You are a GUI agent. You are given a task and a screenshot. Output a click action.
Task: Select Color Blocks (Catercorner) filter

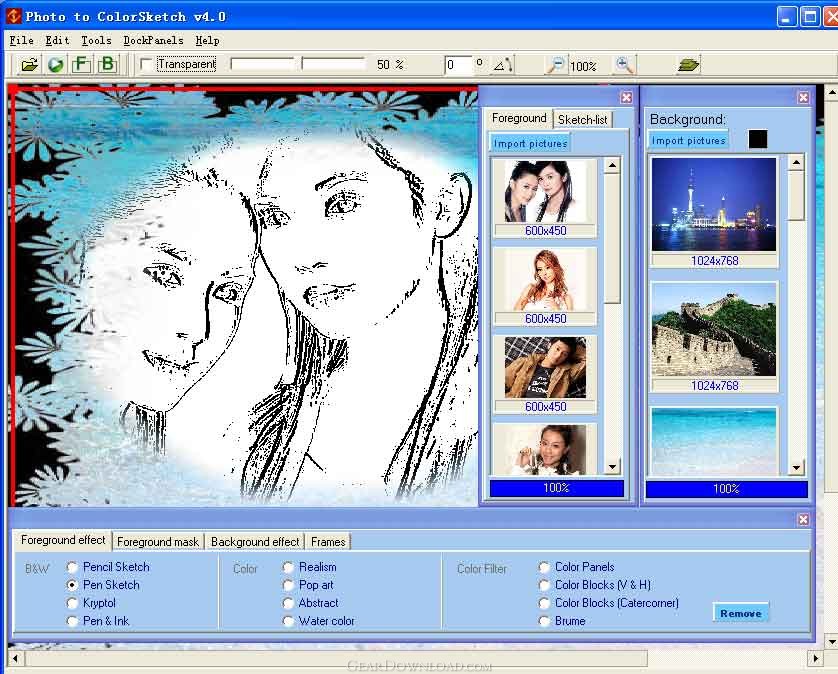[x=544, y=603]
